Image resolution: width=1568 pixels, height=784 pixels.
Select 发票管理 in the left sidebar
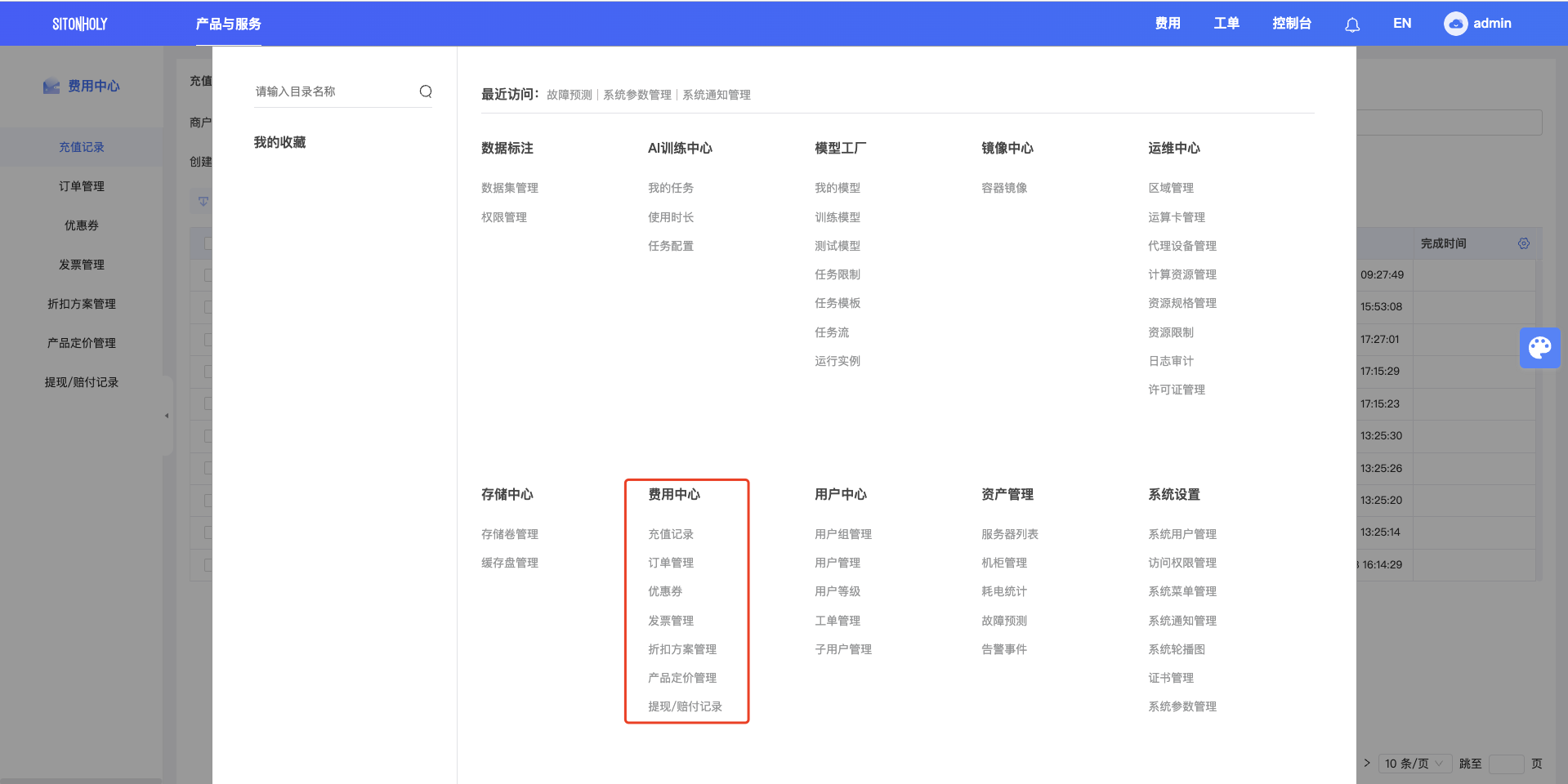tap(82, 265)
